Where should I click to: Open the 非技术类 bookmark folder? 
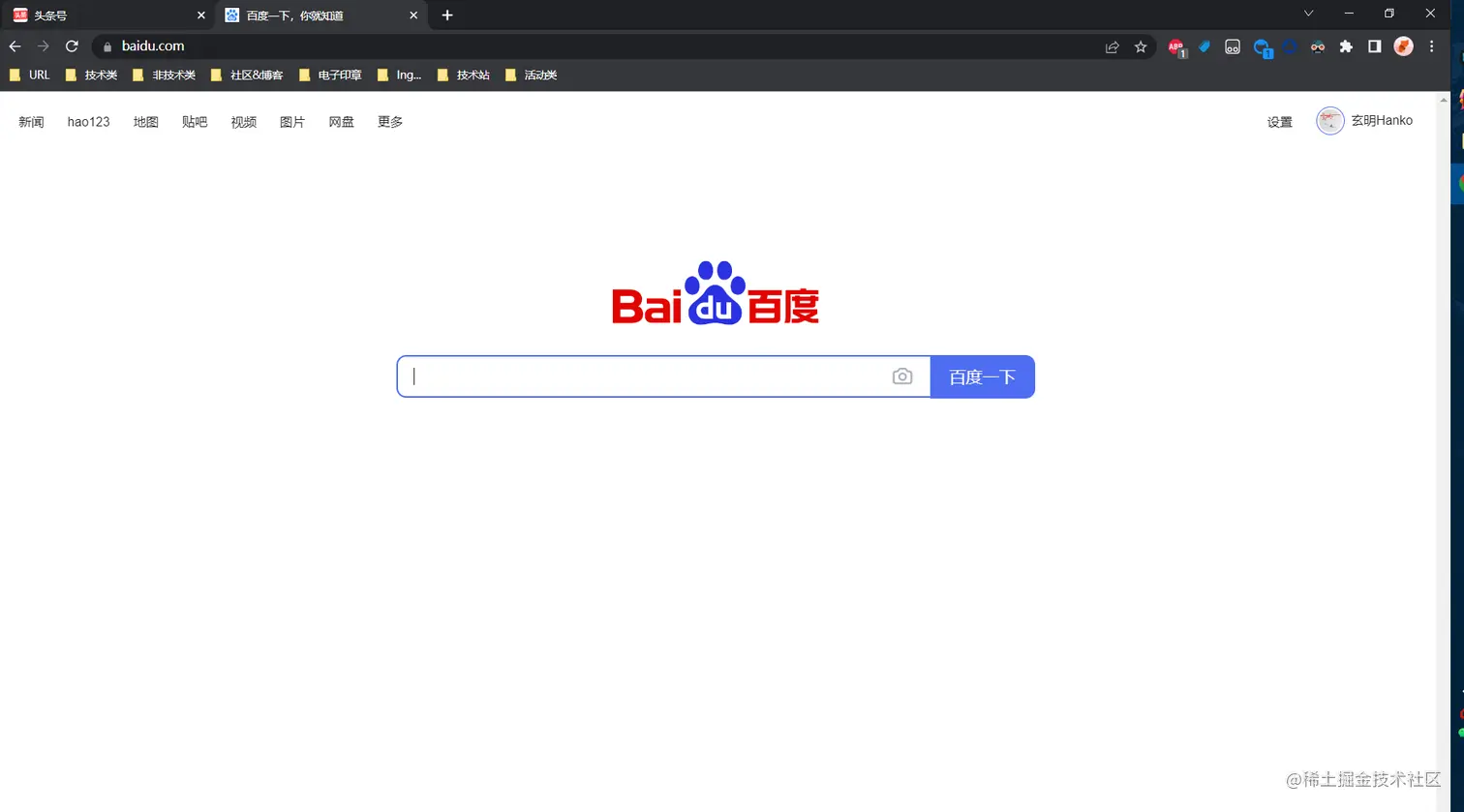pyautogui.click(x=165, y=75)
